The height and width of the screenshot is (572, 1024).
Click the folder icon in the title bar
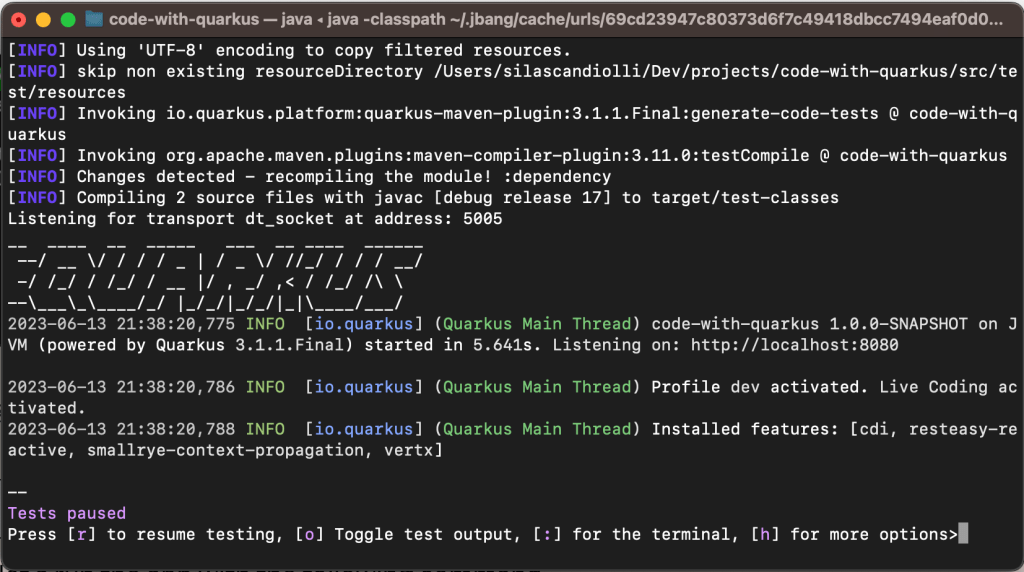94,19
